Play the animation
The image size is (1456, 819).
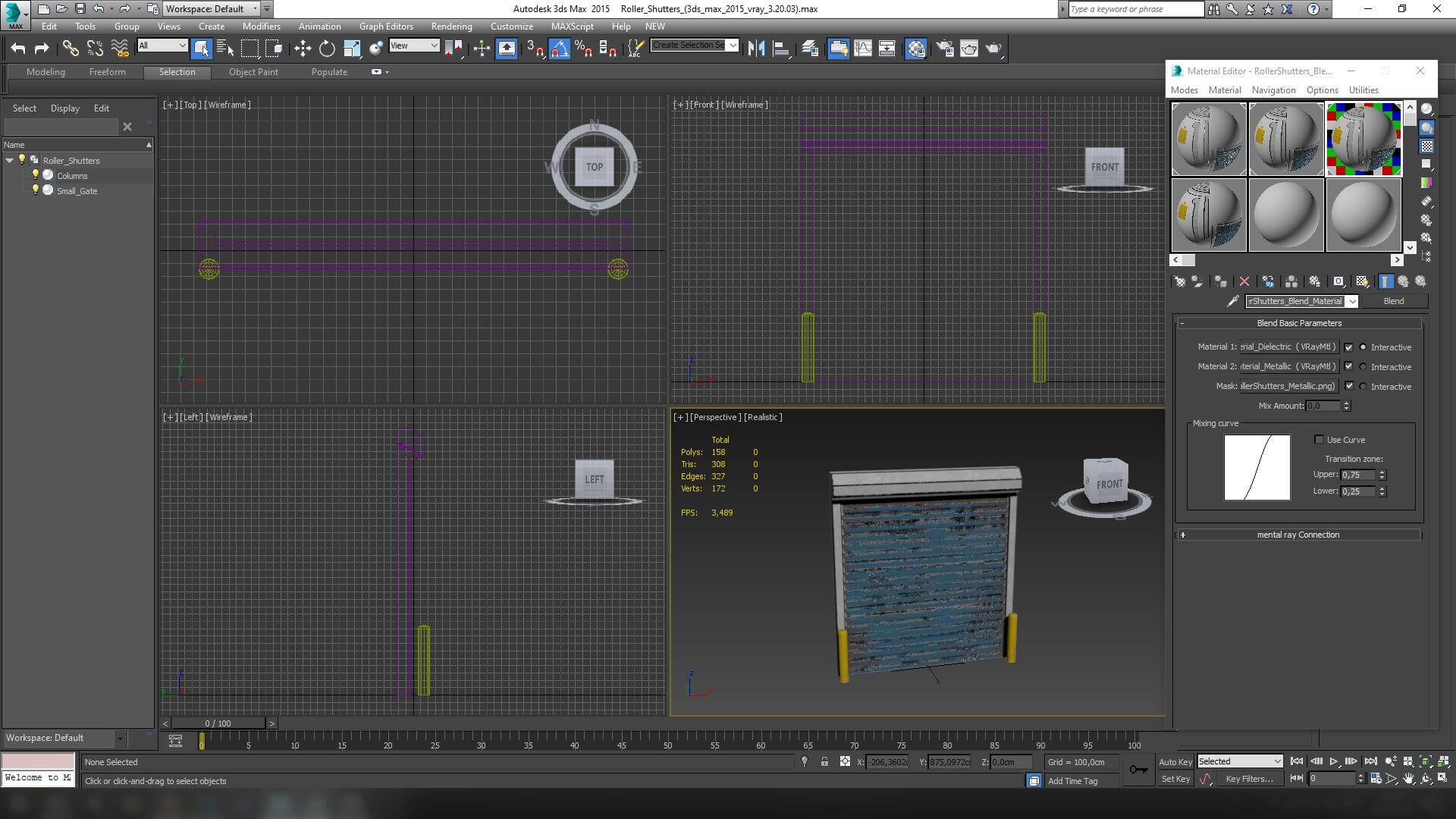click(x=1333, y=761)
